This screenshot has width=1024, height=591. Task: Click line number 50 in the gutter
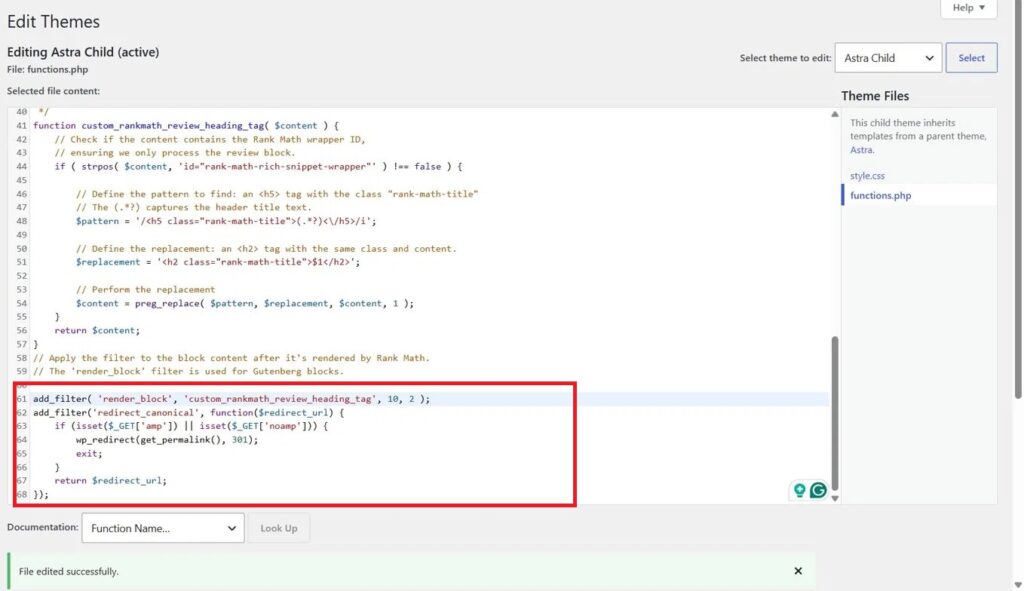coord(22,248)
